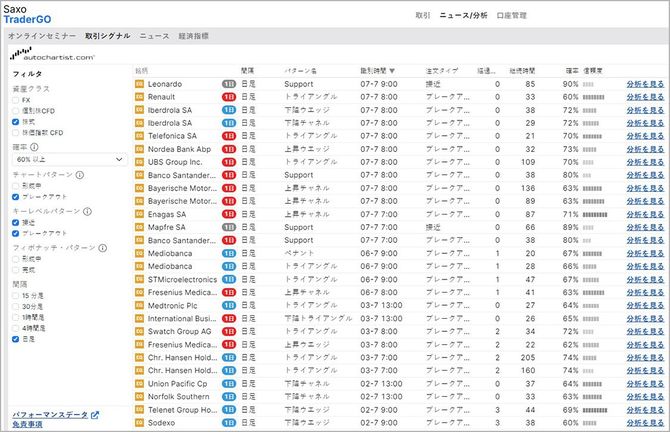Click the Saxo TraderGO logo

27,14
